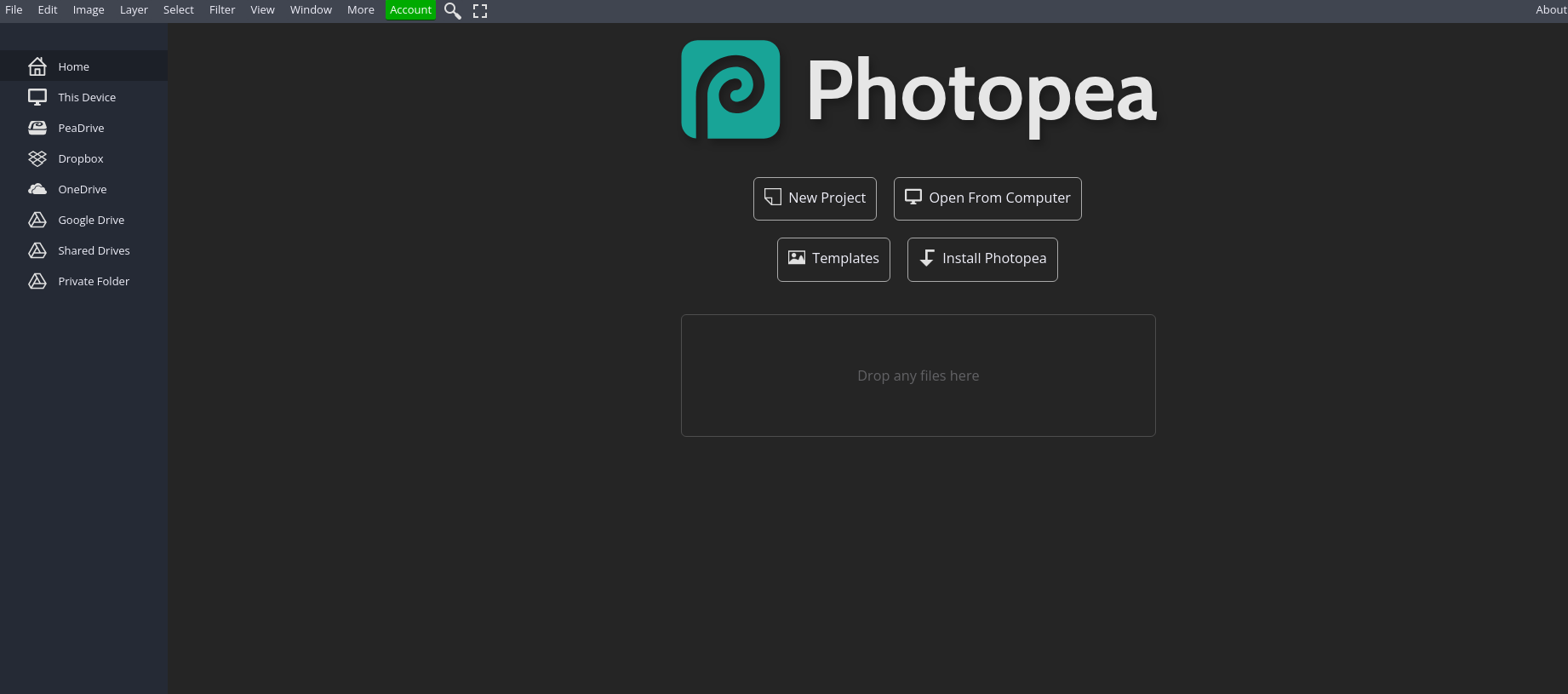Open the File menu
The height and width of the screenshot is (694, 1568).
[14, 10]
